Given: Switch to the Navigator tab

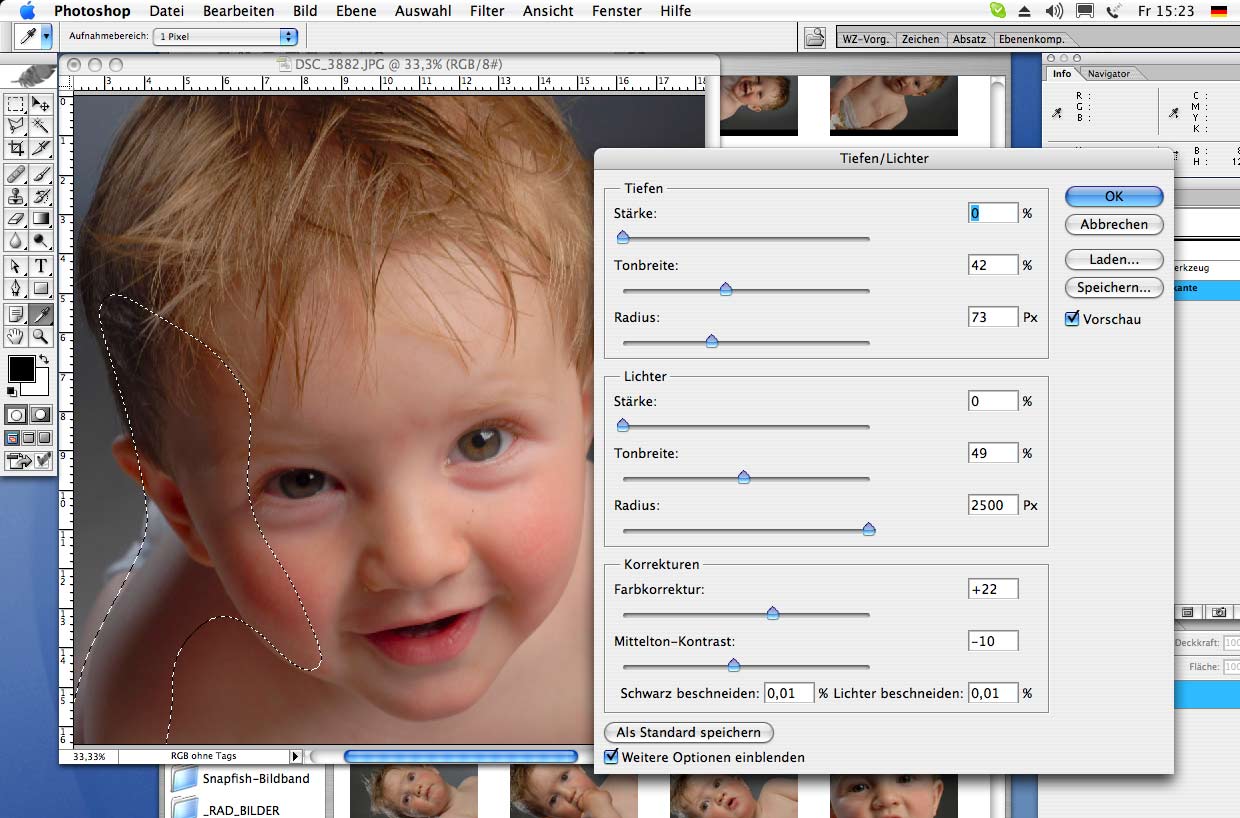Looking at the screenshot, I should pyautogui.click(x=1108, y=74).
